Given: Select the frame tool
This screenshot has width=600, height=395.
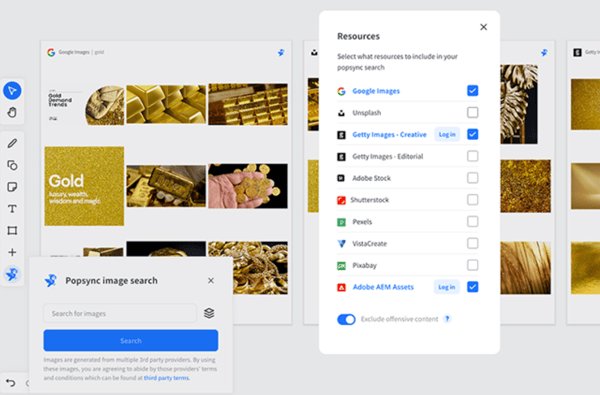Looking at the screenshot, I should [x=12, y=230].
